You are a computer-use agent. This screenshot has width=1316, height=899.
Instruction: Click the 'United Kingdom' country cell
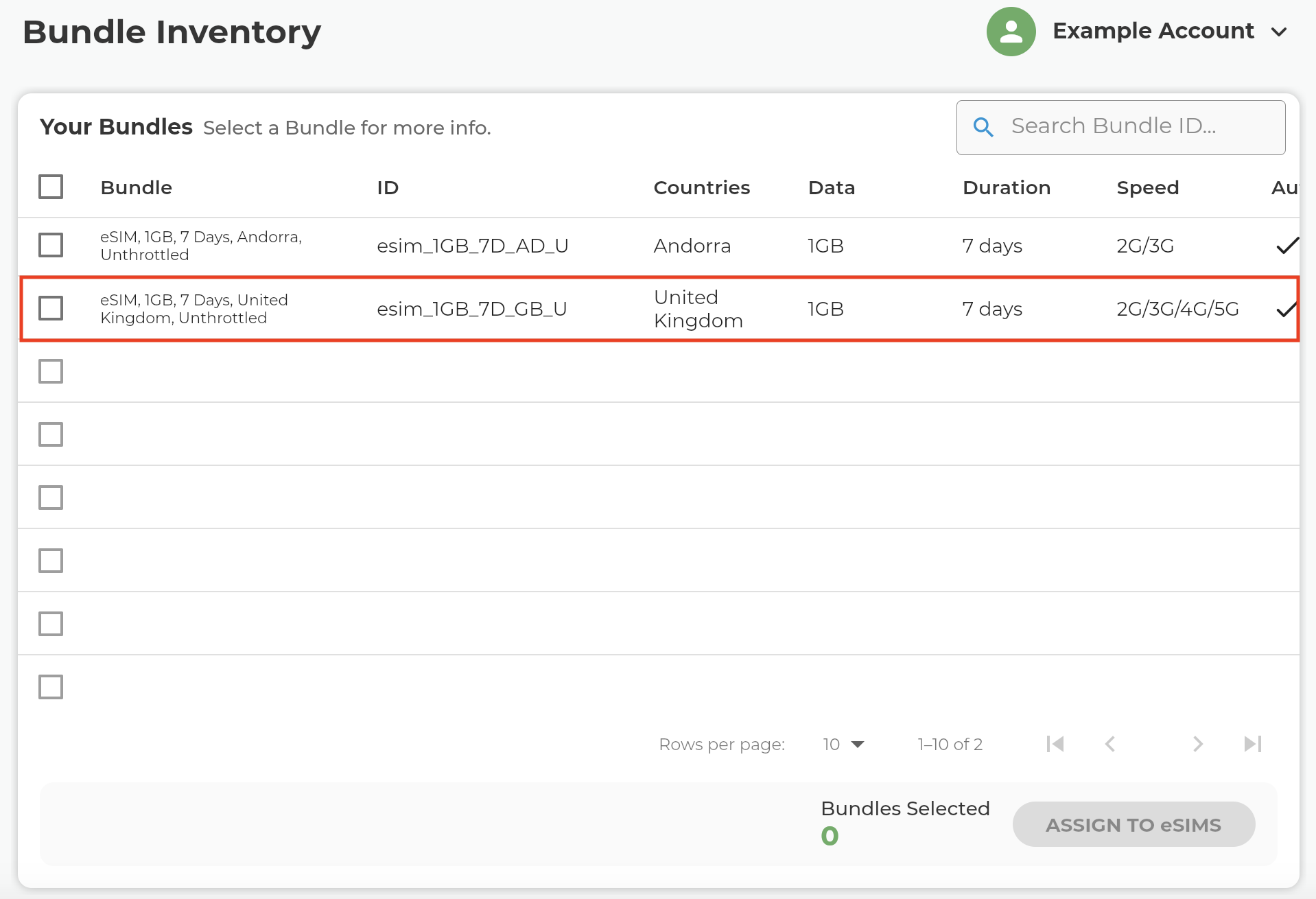[698, 309]
